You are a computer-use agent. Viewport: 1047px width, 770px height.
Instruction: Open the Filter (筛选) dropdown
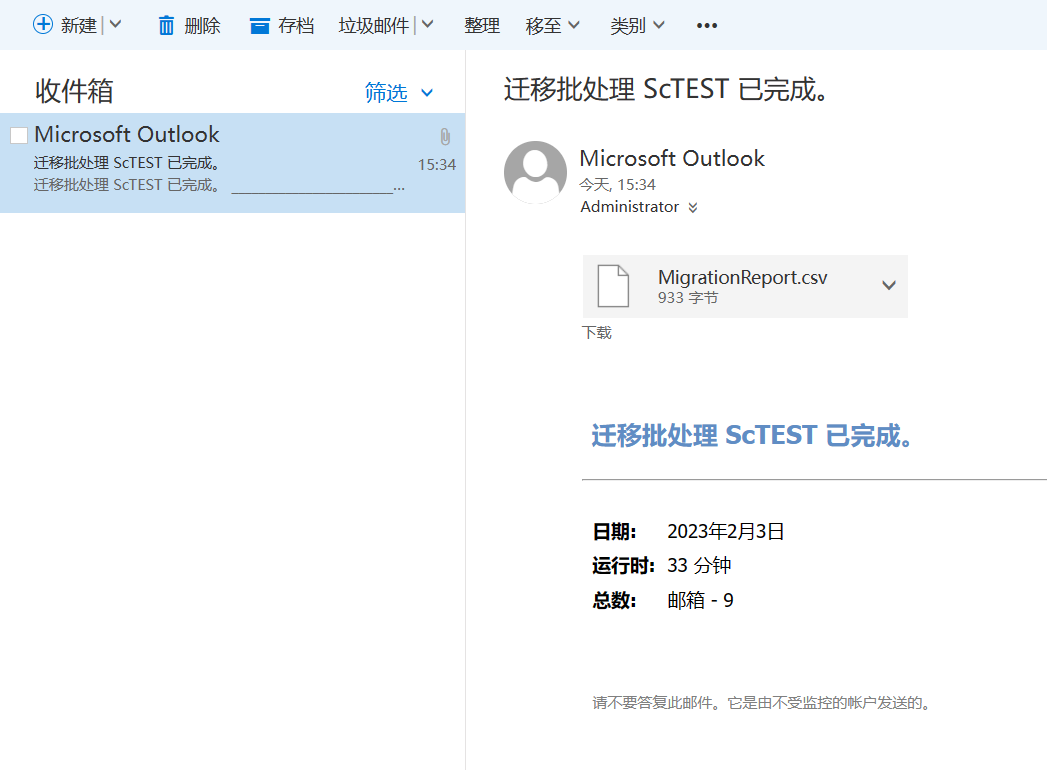(399, 92)
